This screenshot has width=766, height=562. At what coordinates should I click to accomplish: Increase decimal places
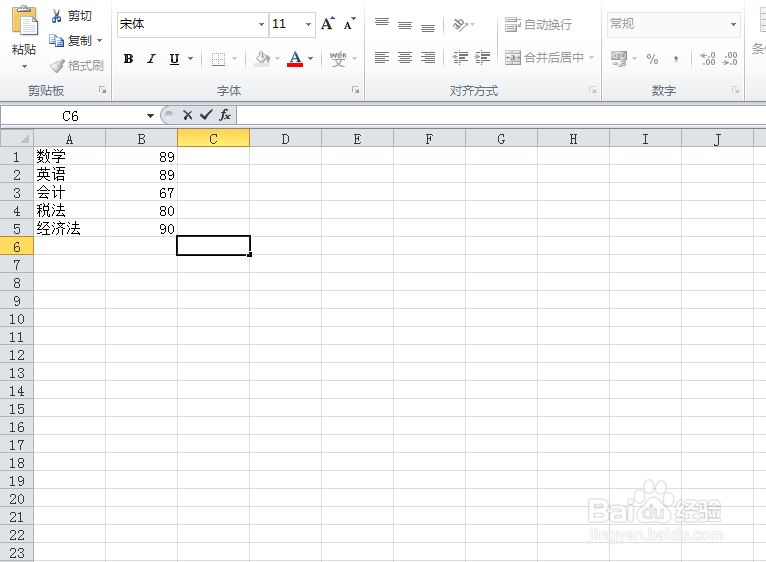click(x=708, y=59)
